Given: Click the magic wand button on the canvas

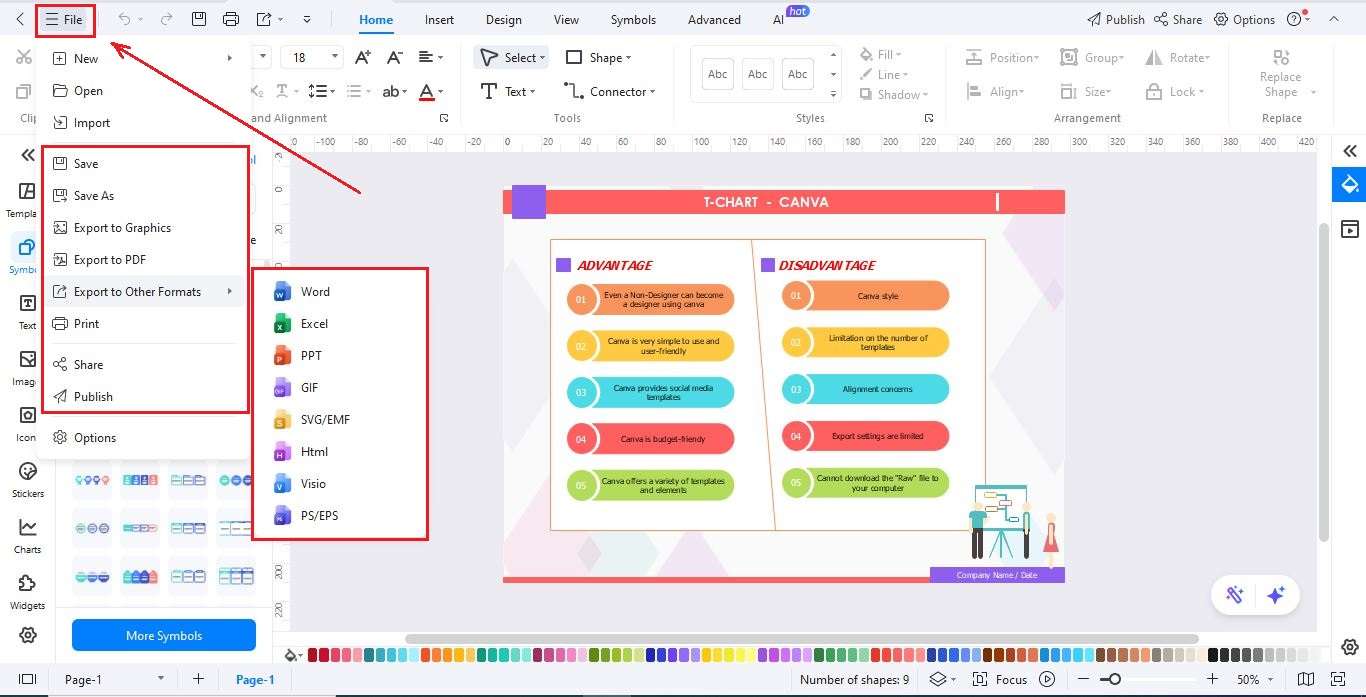Looking at the screenshot, I should pyautogui.click(x=1235, y=595).
